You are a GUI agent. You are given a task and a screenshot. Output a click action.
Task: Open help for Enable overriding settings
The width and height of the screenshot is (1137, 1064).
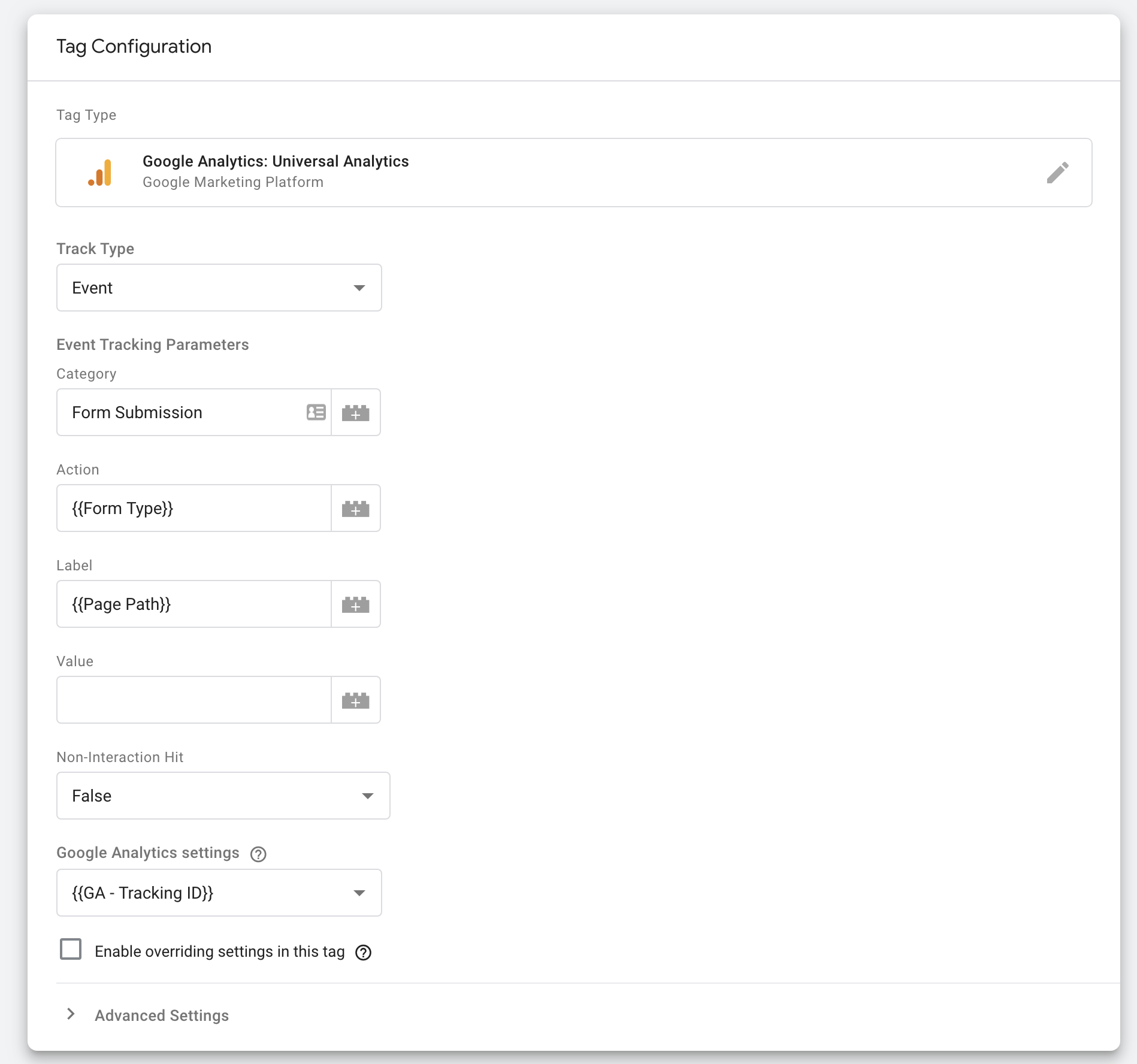pos(363,953)
